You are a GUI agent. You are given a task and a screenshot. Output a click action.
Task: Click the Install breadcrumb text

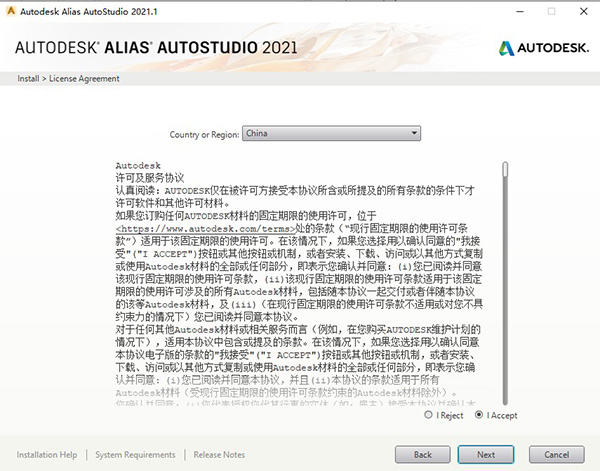tap(28, 78)
